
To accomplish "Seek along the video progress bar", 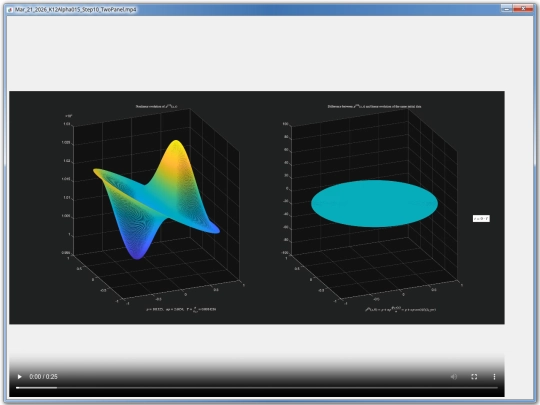I will point(257,387).
